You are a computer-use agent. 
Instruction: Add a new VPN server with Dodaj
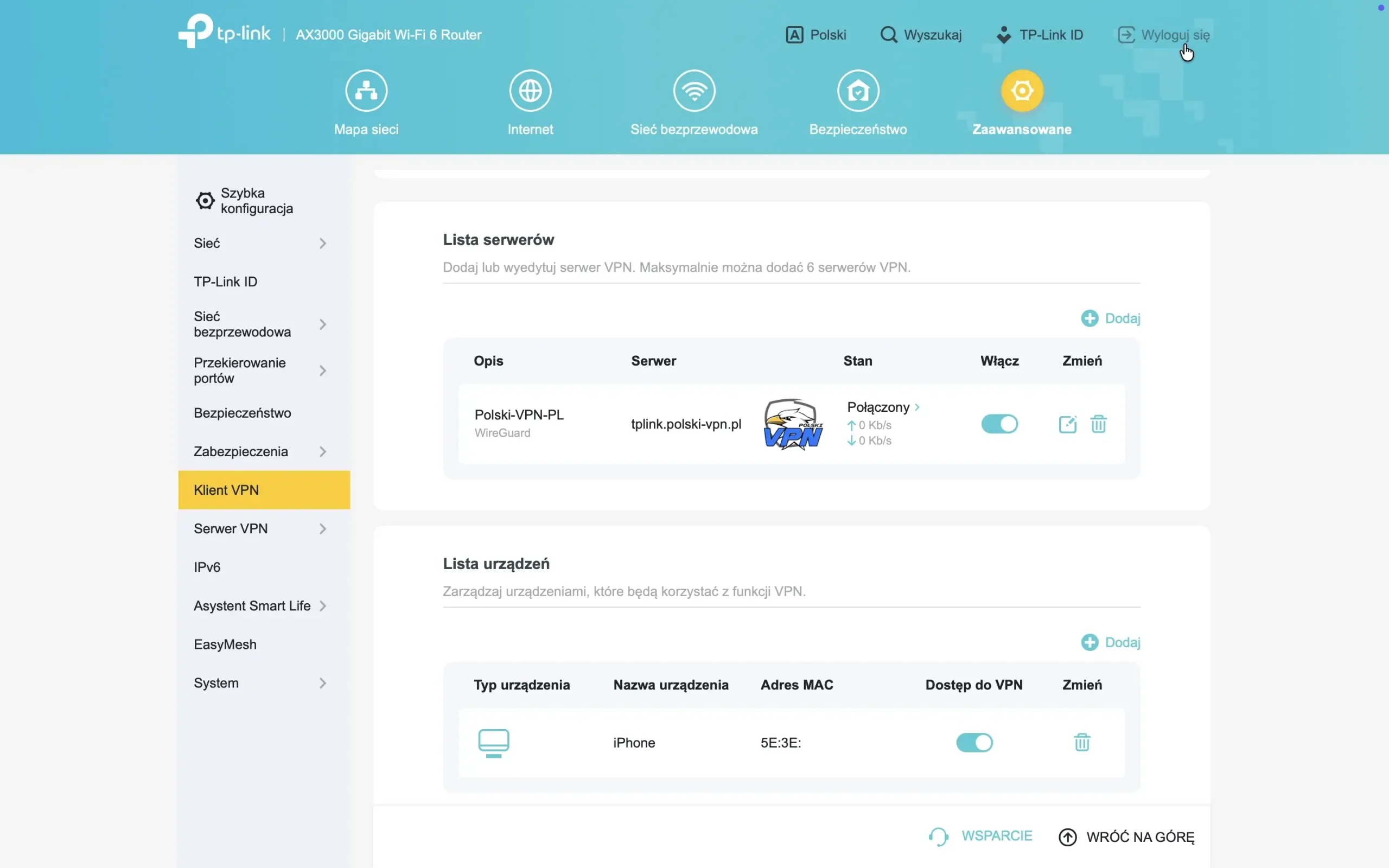point(1110,318)
